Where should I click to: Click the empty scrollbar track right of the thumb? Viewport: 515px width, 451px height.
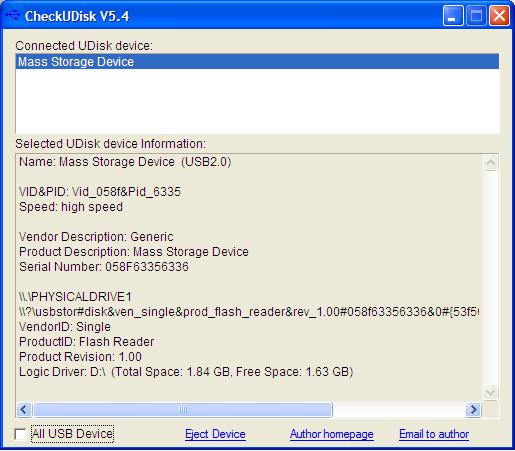399,409
